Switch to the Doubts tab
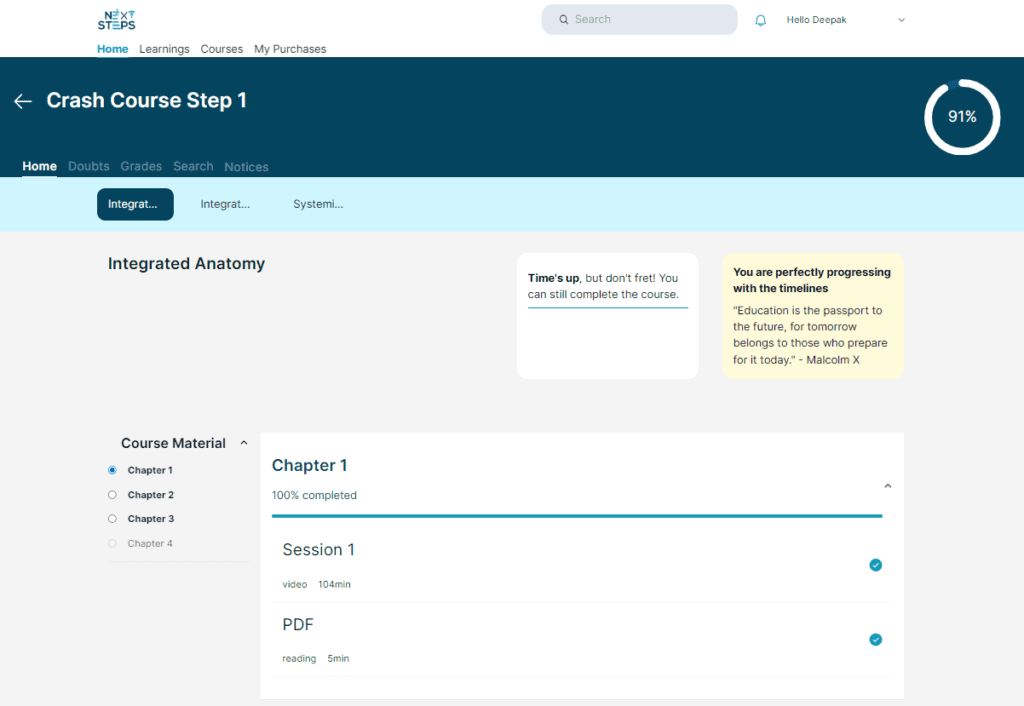Image resolution: width=1024 pixels, height=706 pixels. click(x=88, y=166)
